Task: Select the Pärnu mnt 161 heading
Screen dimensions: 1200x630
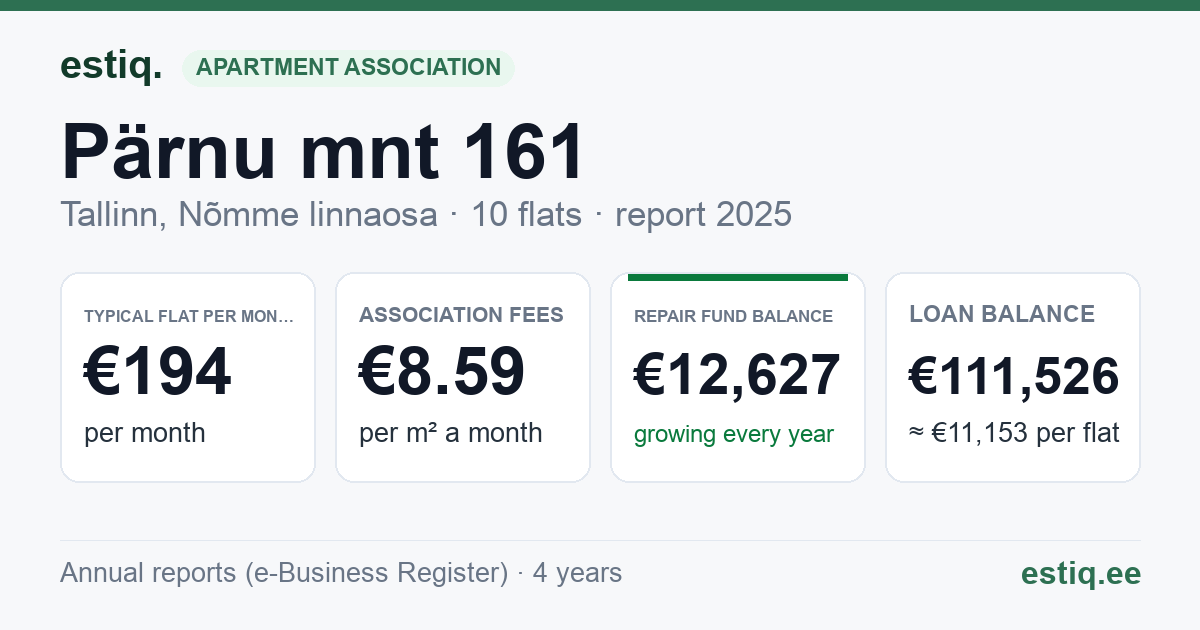Action: 323,152
